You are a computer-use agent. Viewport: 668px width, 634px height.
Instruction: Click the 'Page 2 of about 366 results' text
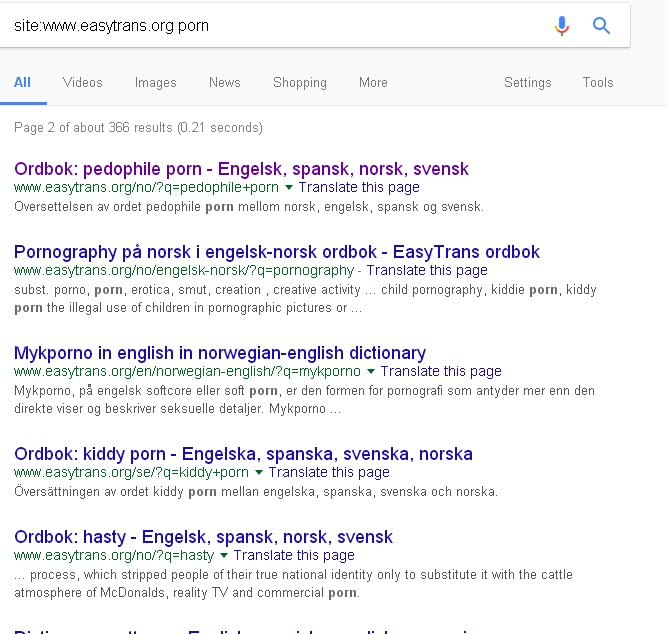(138, 128)
